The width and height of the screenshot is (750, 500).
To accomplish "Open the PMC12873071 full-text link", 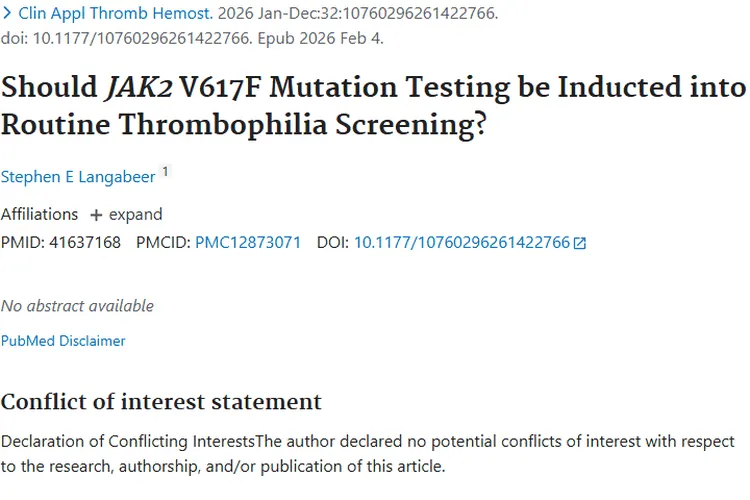I will tap(248, 242).
